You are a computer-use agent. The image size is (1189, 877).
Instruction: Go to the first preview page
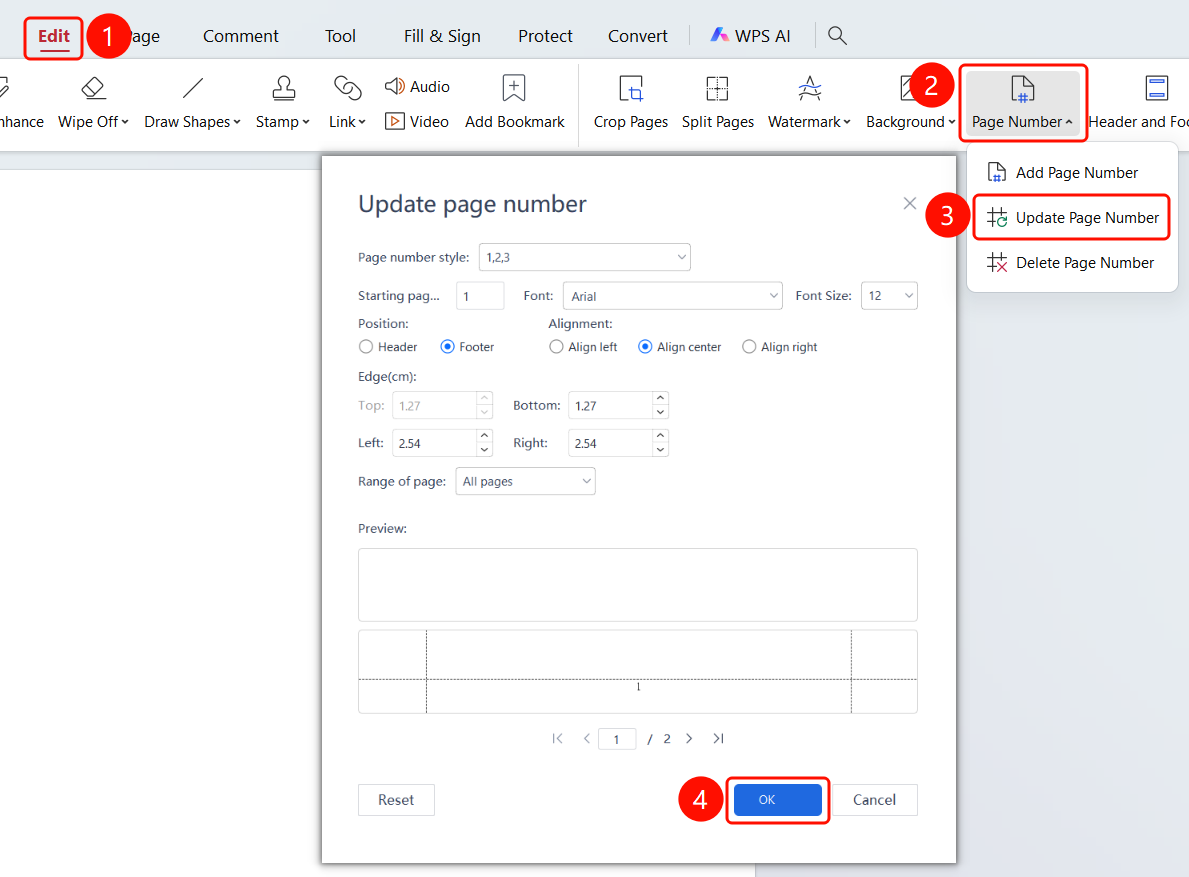pos(557,738)
